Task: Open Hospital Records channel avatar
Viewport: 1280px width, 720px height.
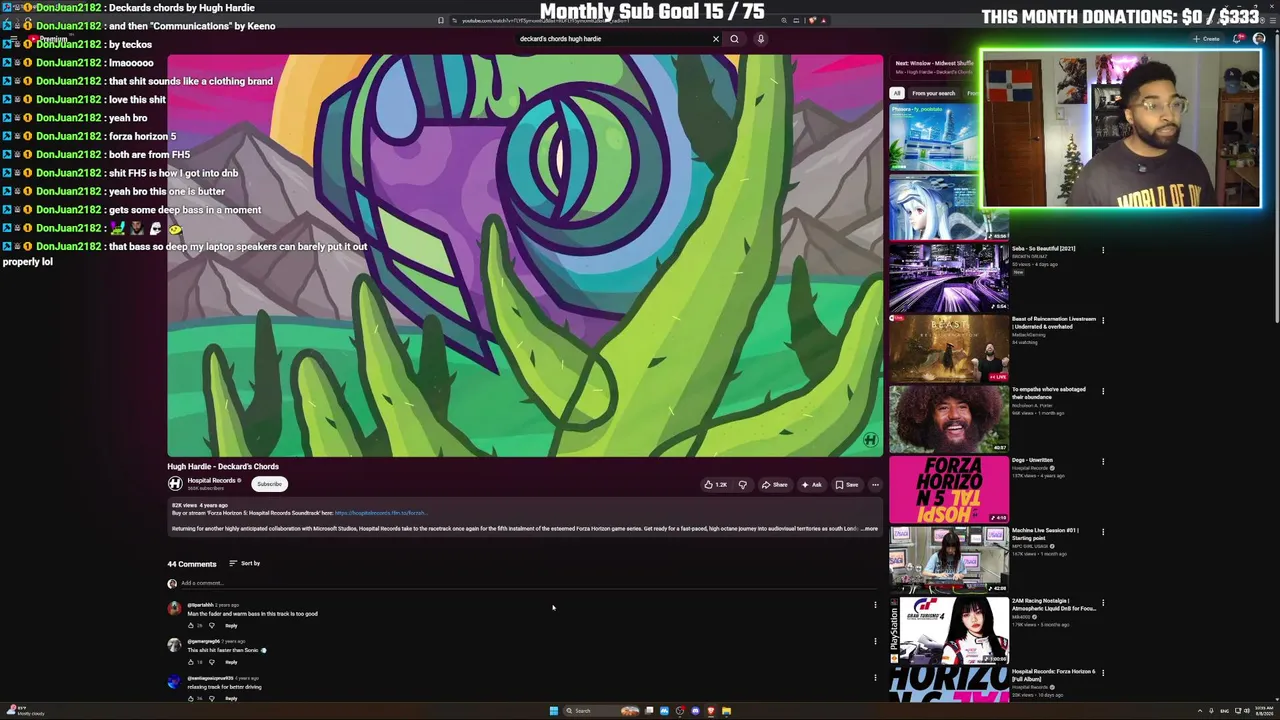Action: tap(175, 484)
